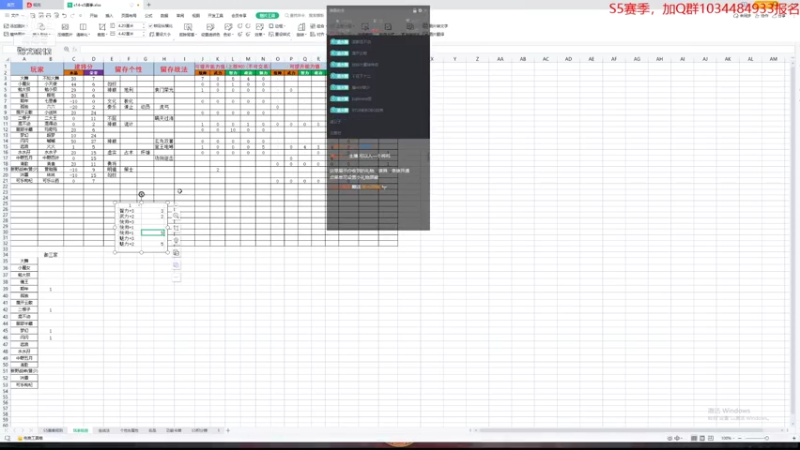Expand the 组合 group dropdown
The image size is (800, 450).
point(319,26)
